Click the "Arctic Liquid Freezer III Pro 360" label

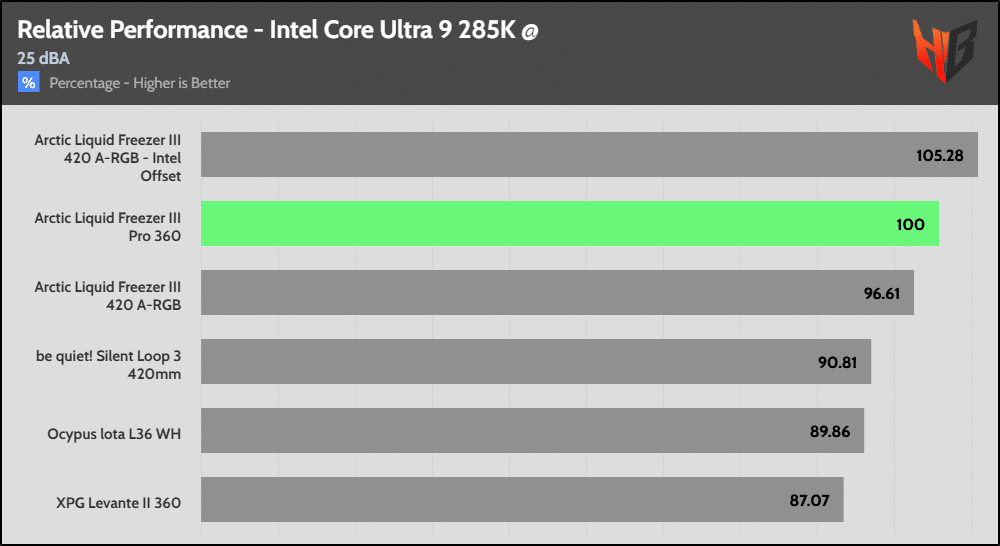pyautogui.click(x=107, y=225)
